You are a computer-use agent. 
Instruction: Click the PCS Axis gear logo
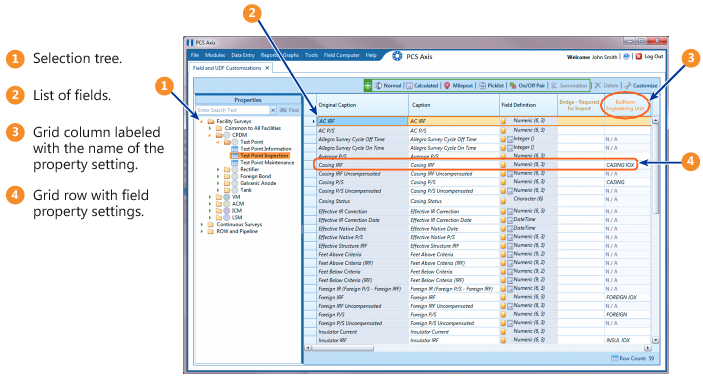click(x=397, y=56)
